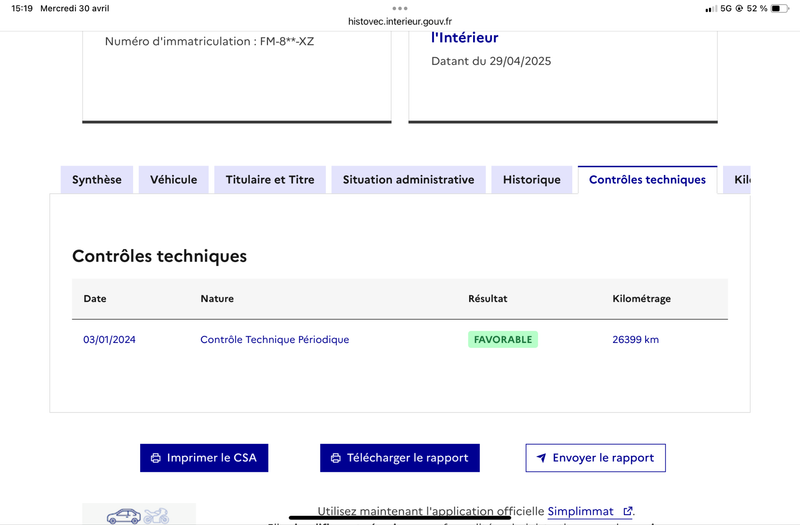Tap the 5G network indicator
The width and height of the screenshot is (800, 525).
[726, 8]
